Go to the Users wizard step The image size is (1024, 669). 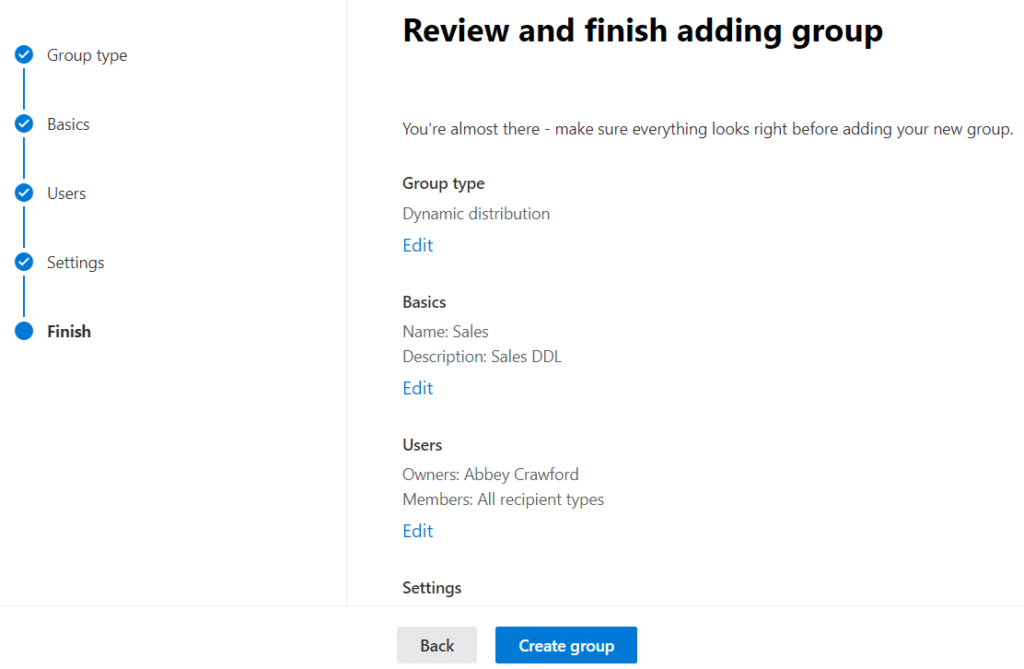tap(66, 193)
